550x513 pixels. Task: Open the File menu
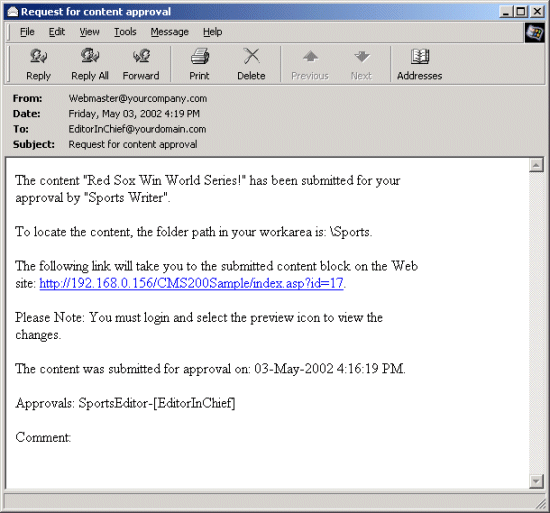coord(27,32)
